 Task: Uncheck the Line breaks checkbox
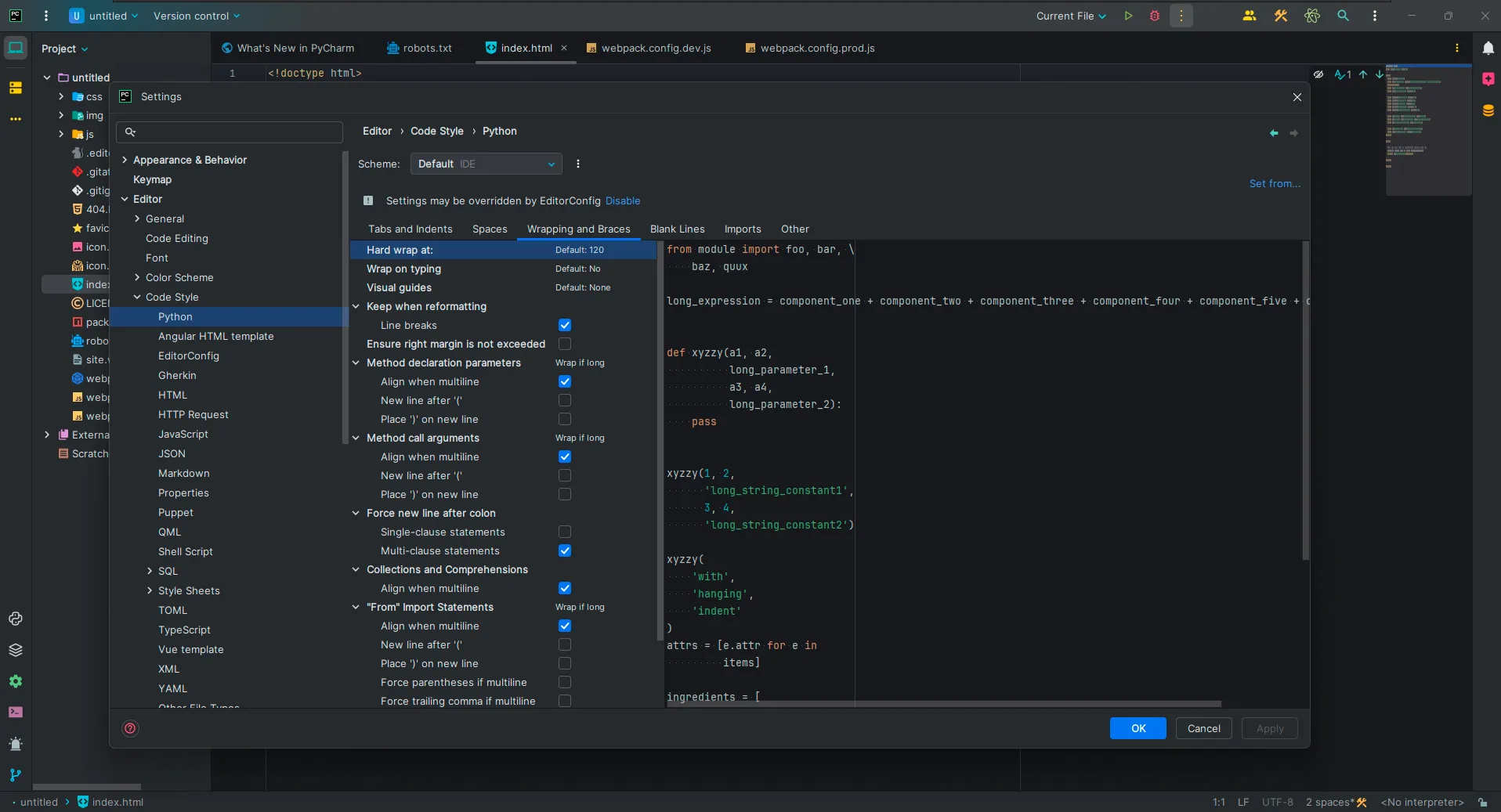(x=565, y=325)
